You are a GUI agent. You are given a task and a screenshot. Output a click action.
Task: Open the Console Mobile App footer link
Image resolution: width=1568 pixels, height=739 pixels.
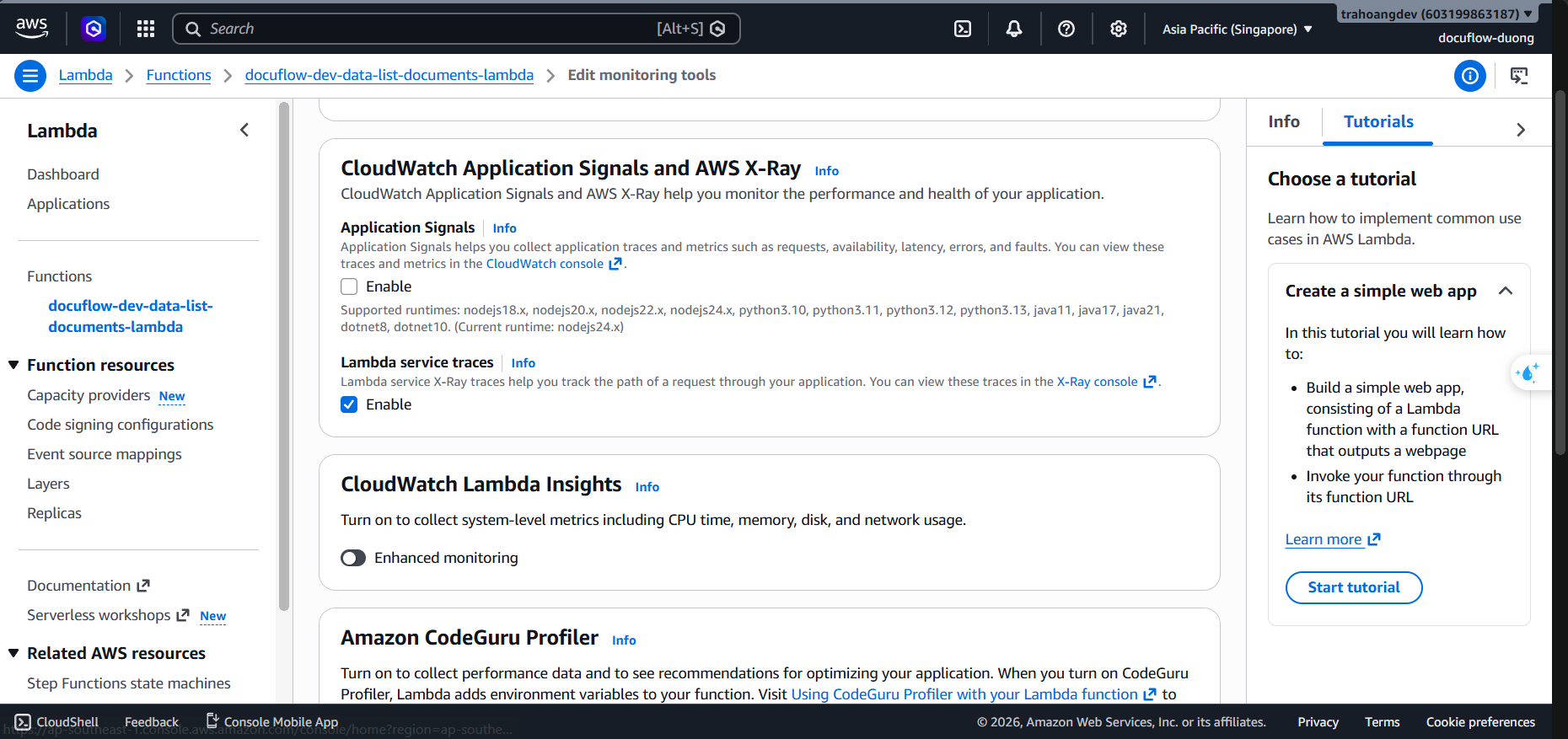pyautogui.click(x=272, y=722)
